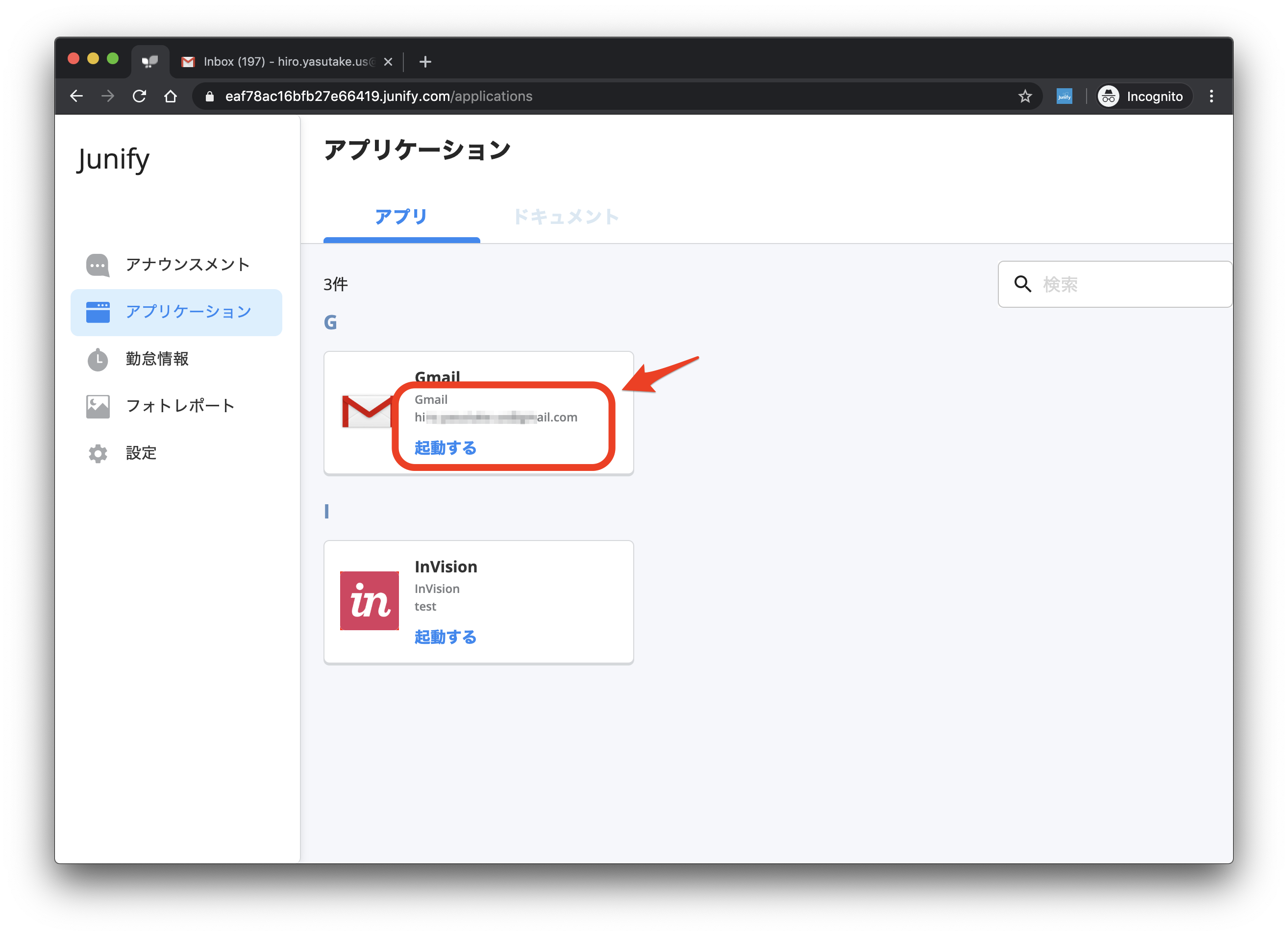Click the InVision app logo thumbnail

[369, 600]
